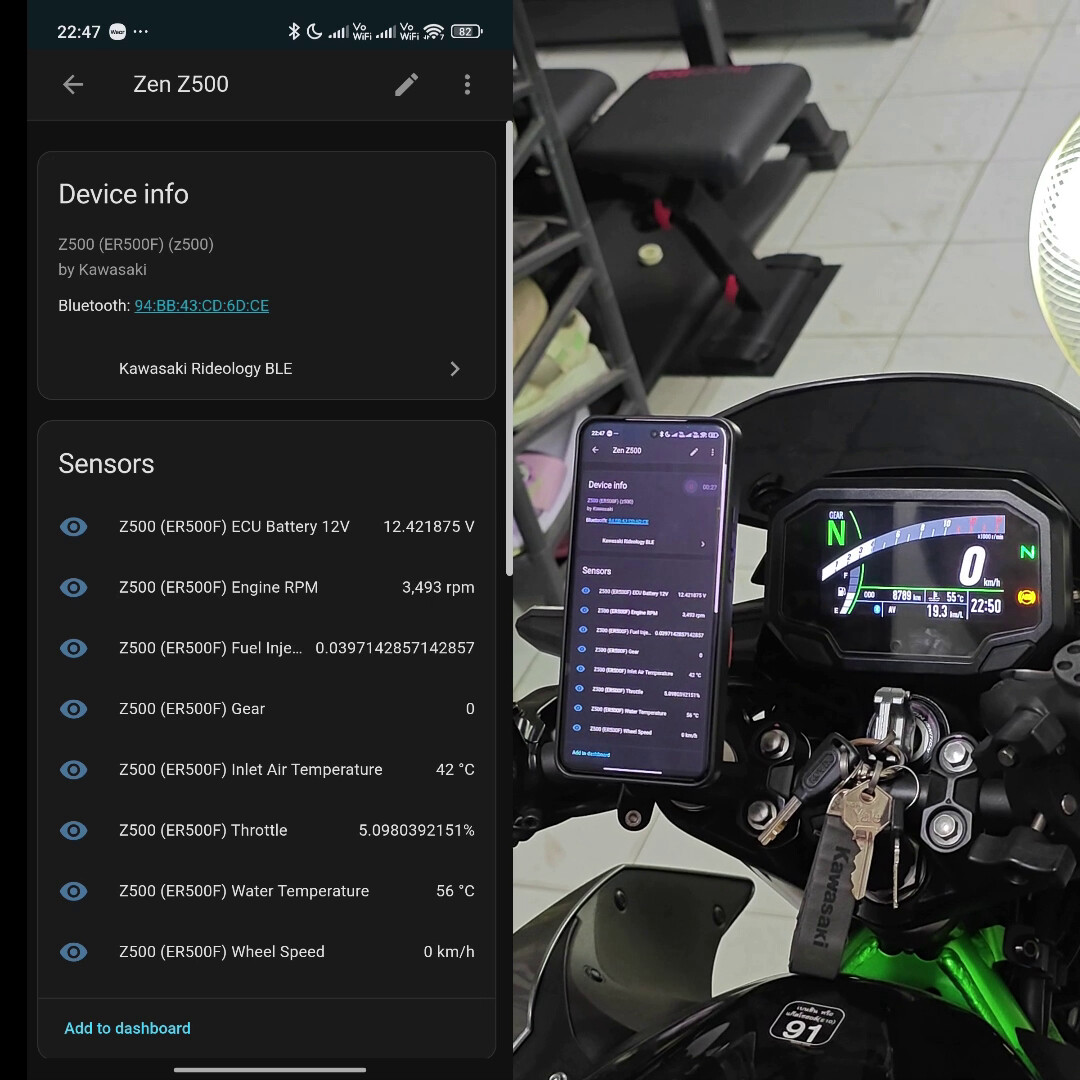Edit Zen Z500 with the pencil icon
The image size is (1080, 1080).
[406, 85]
